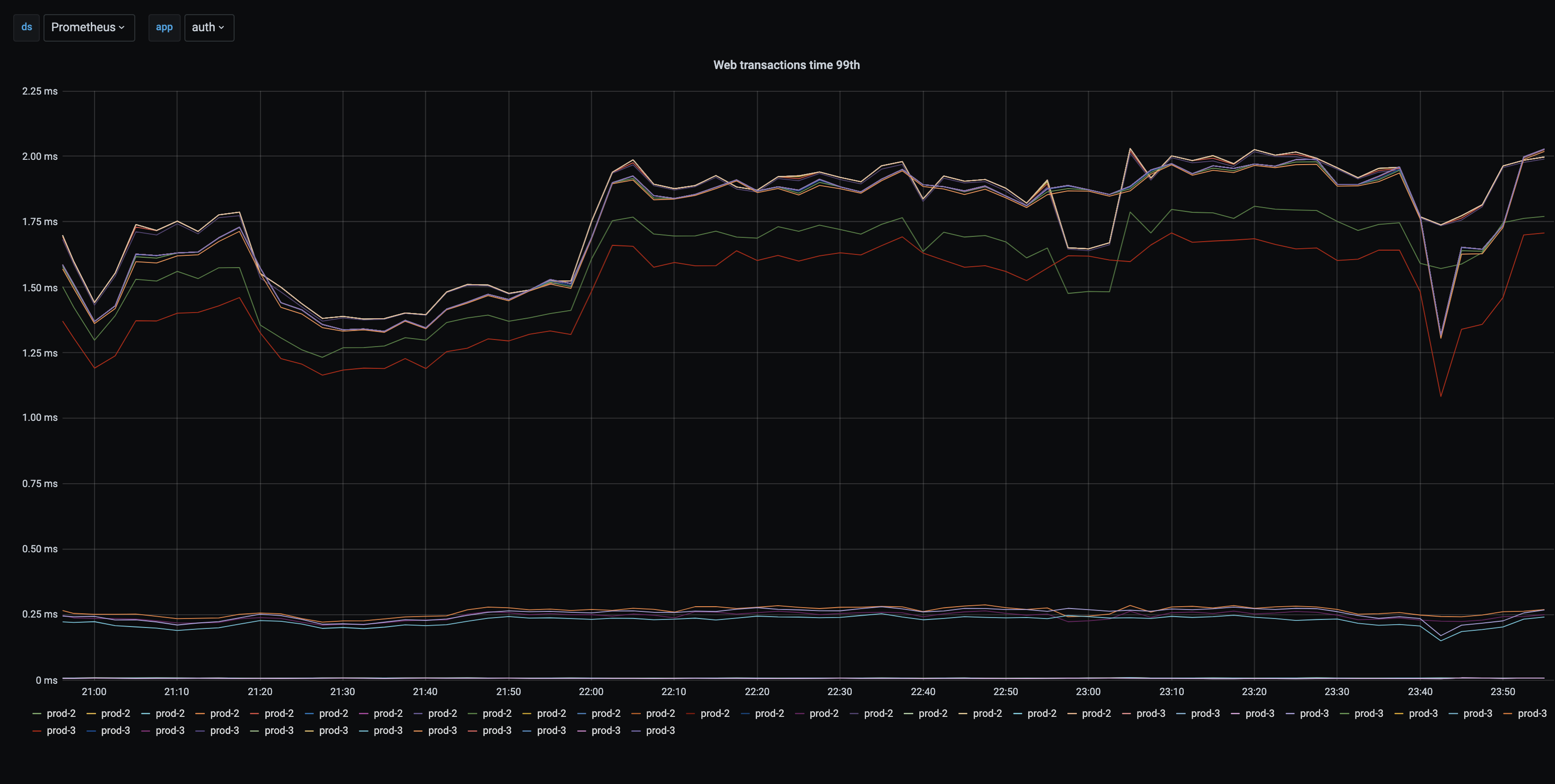
Task: Click the 22:00 tick on the time axis
Action: (x=591, y=692)
